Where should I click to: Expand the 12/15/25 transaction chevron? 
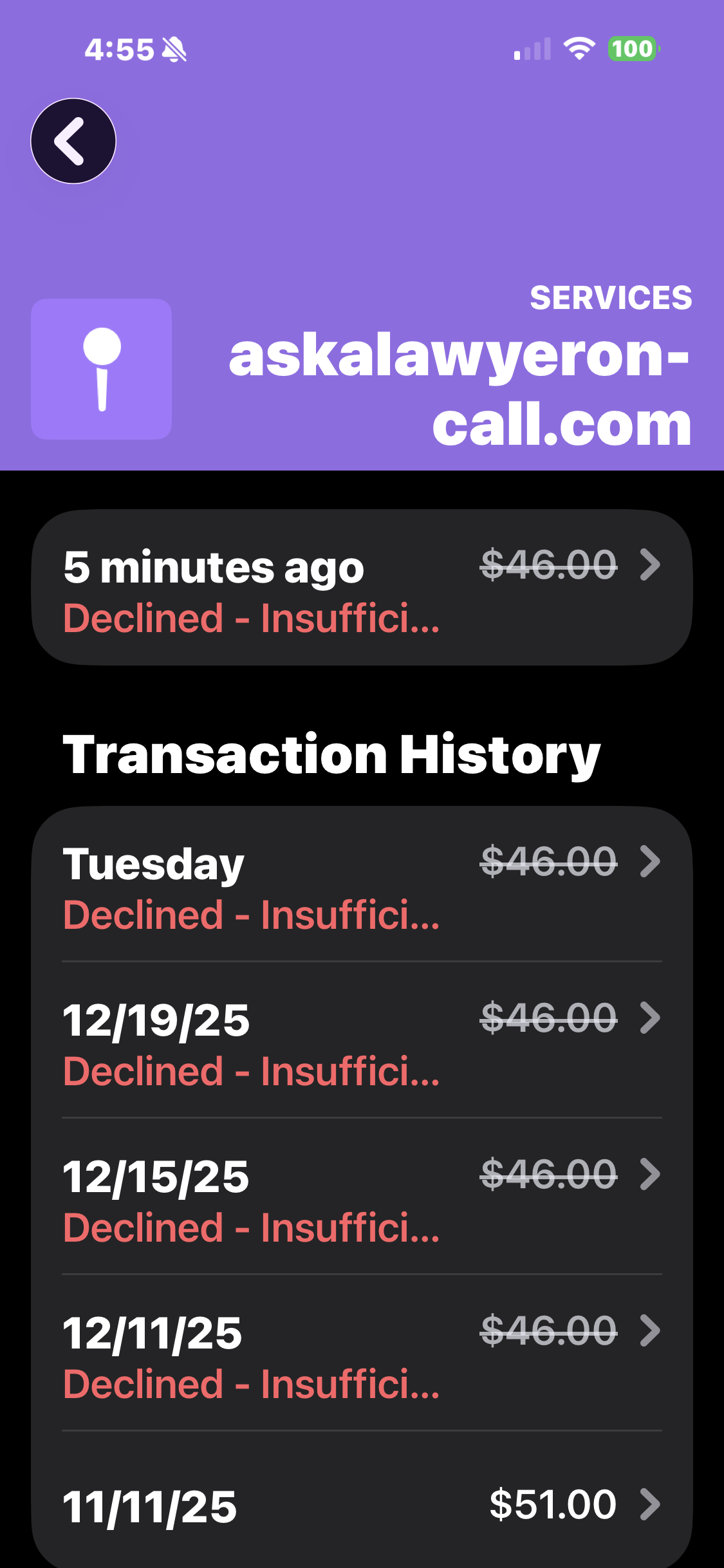650,1174
